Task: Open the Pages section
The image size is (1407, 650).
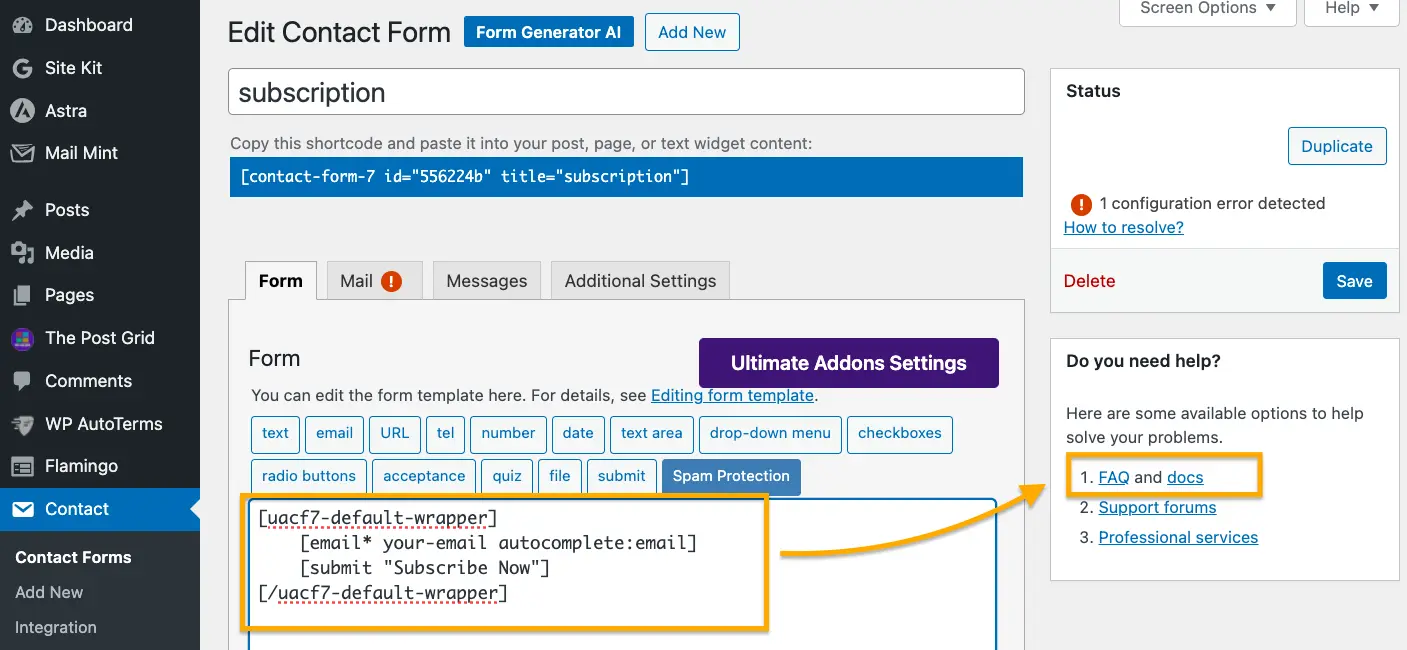Action: (68, 295)
